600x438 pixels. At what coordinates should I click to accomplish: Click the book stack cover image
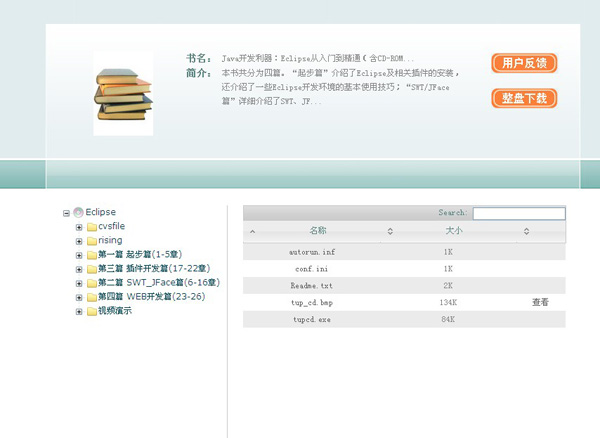pos(123,93)
